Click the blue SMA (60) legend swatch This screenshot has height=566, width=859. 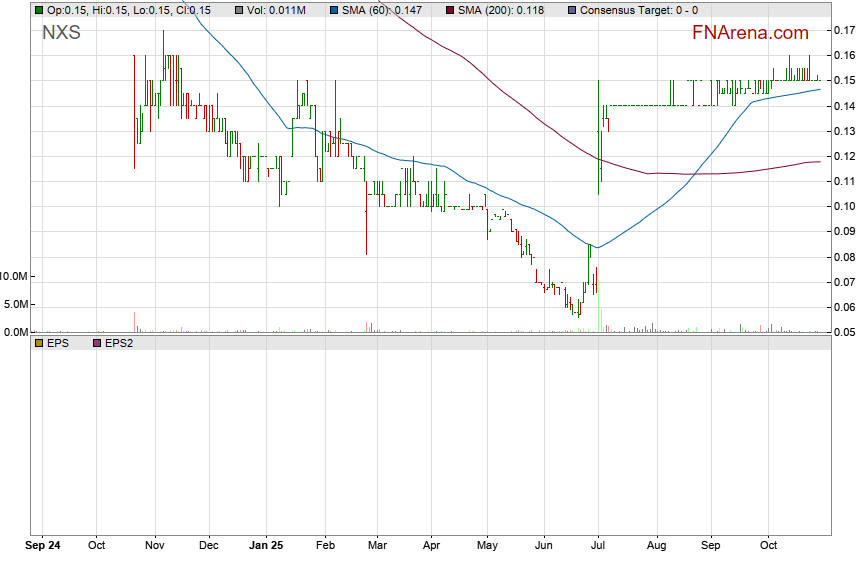[334, 10]
